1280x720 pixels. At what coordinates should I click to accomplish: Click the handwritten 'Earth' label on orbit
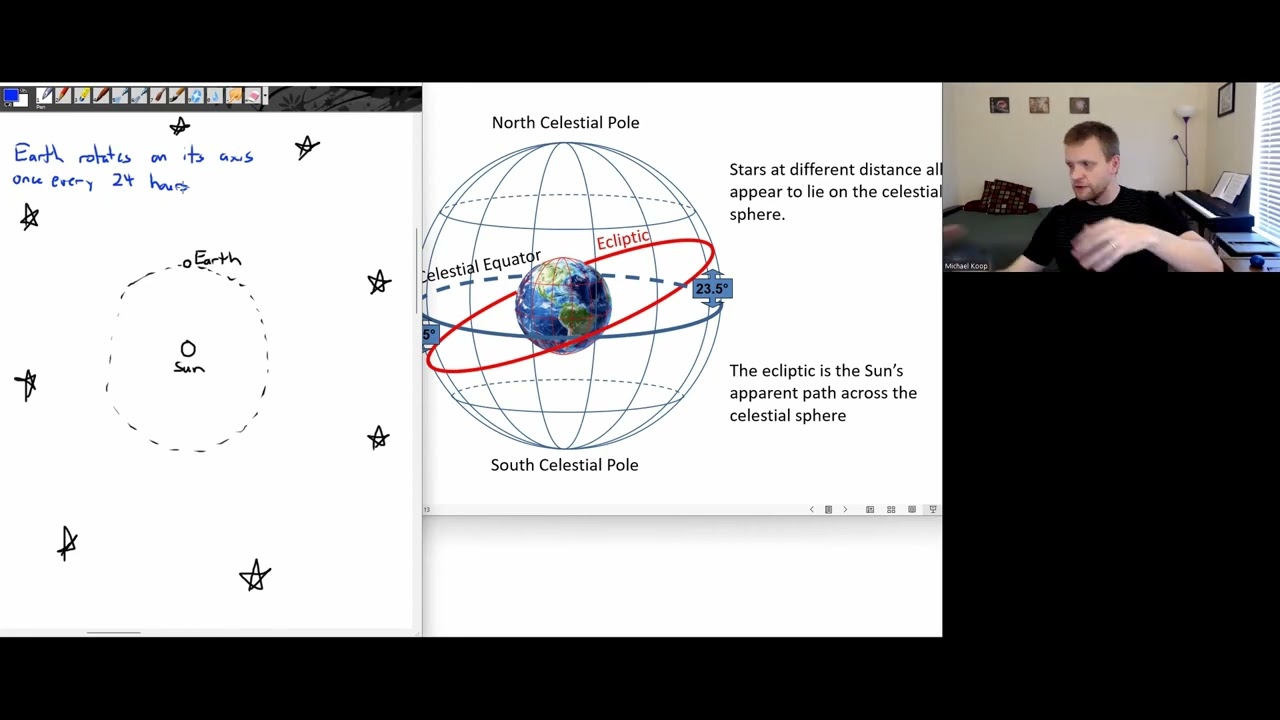click(218, 259)
